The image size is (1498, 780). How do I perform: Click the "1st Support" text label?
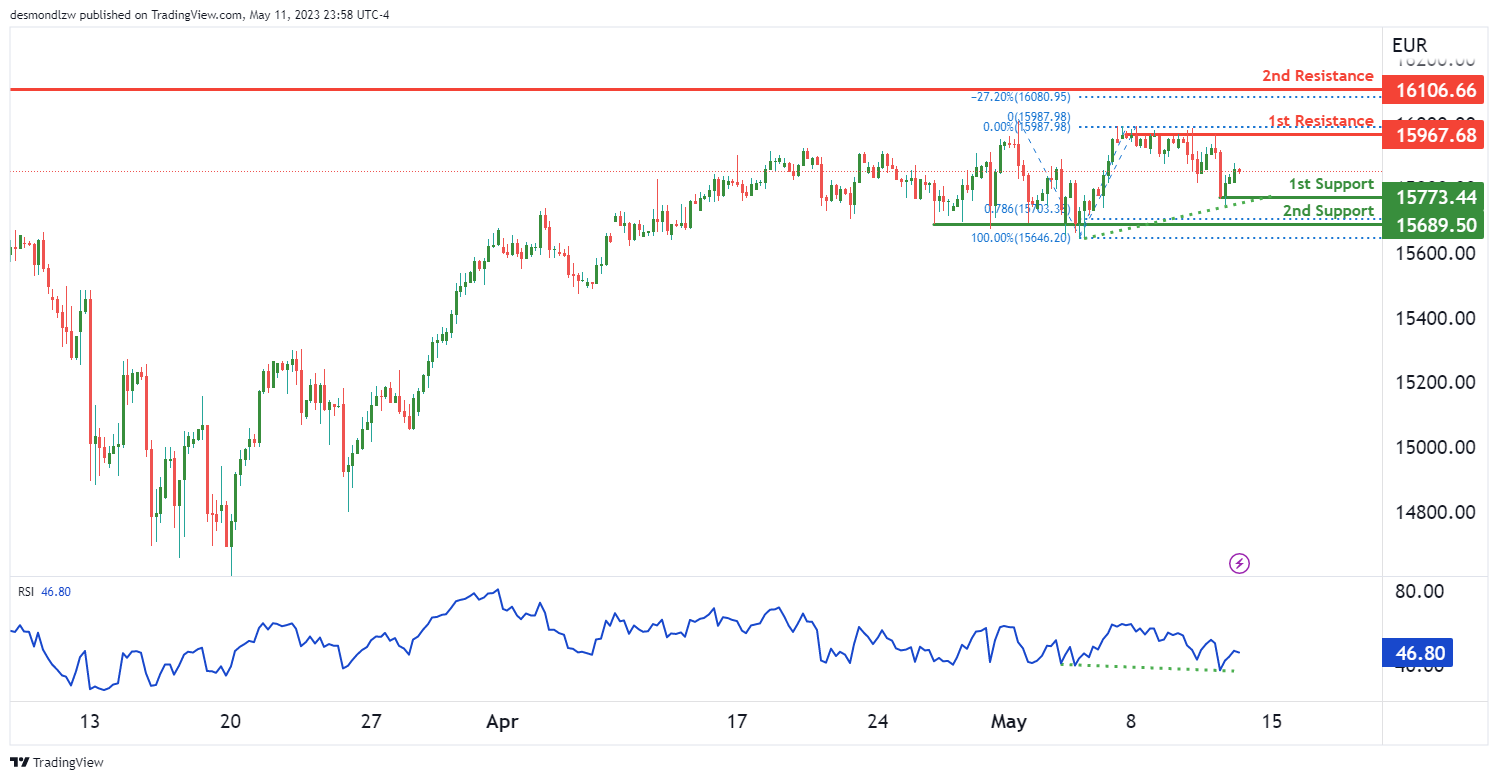point(1330,184)
